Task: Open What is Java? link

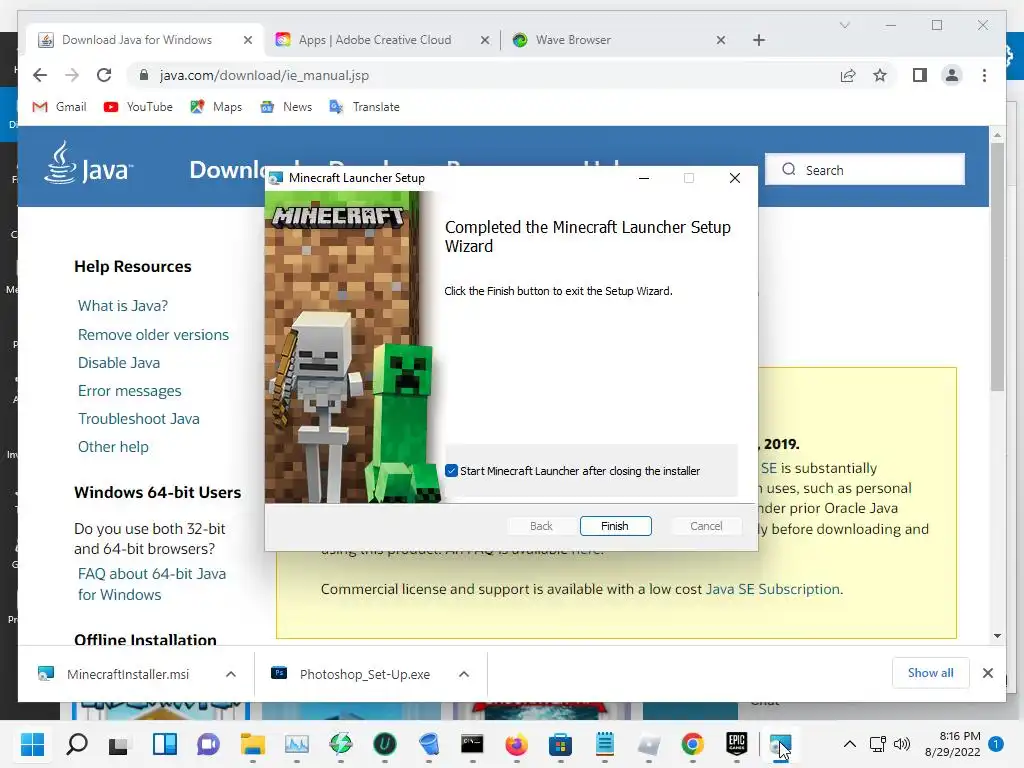Action: tap(123, 306)
